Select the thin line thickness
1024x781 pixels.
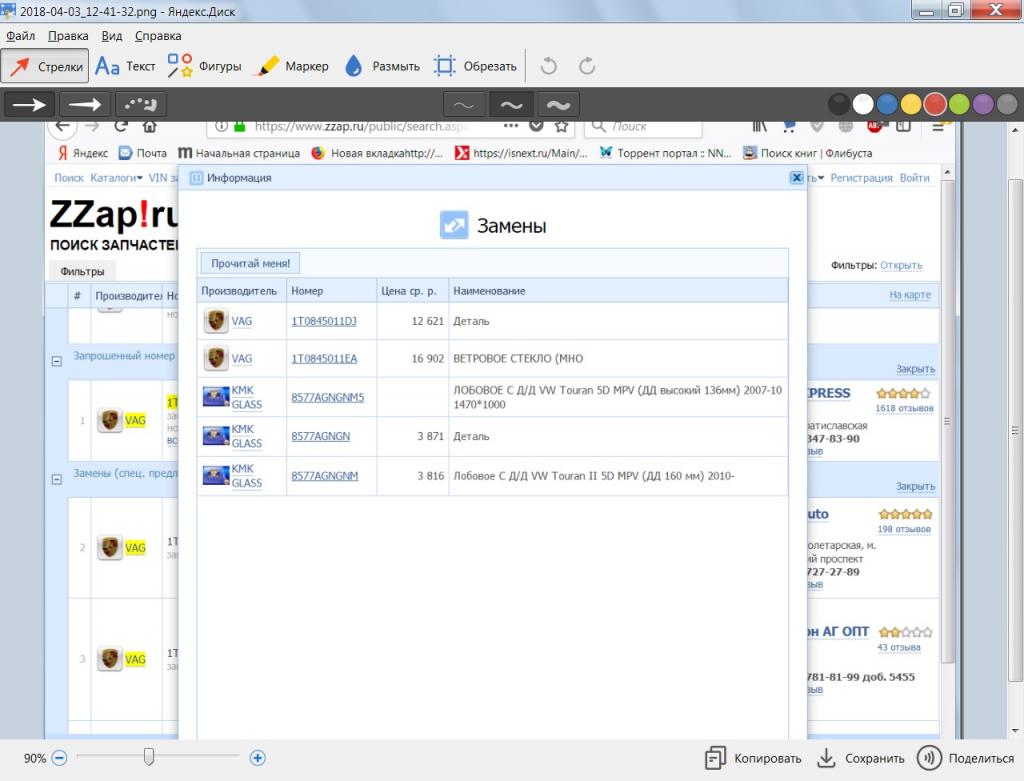tap(464, 104)
